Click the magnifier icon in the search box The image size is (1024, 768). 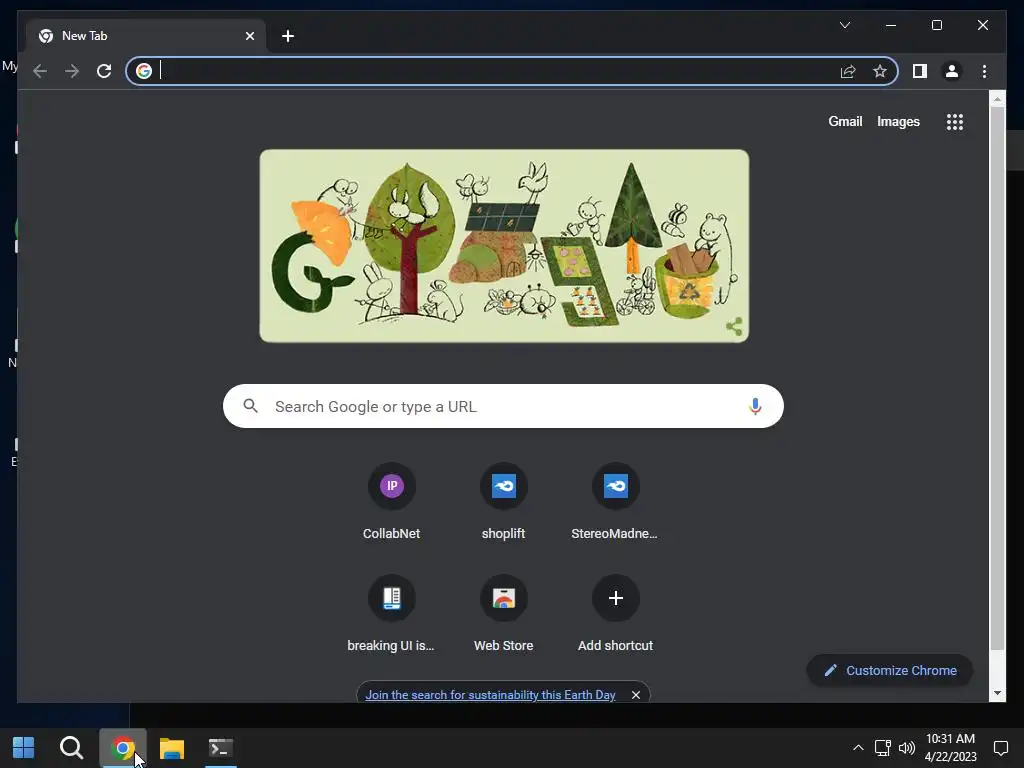[251, 406]
